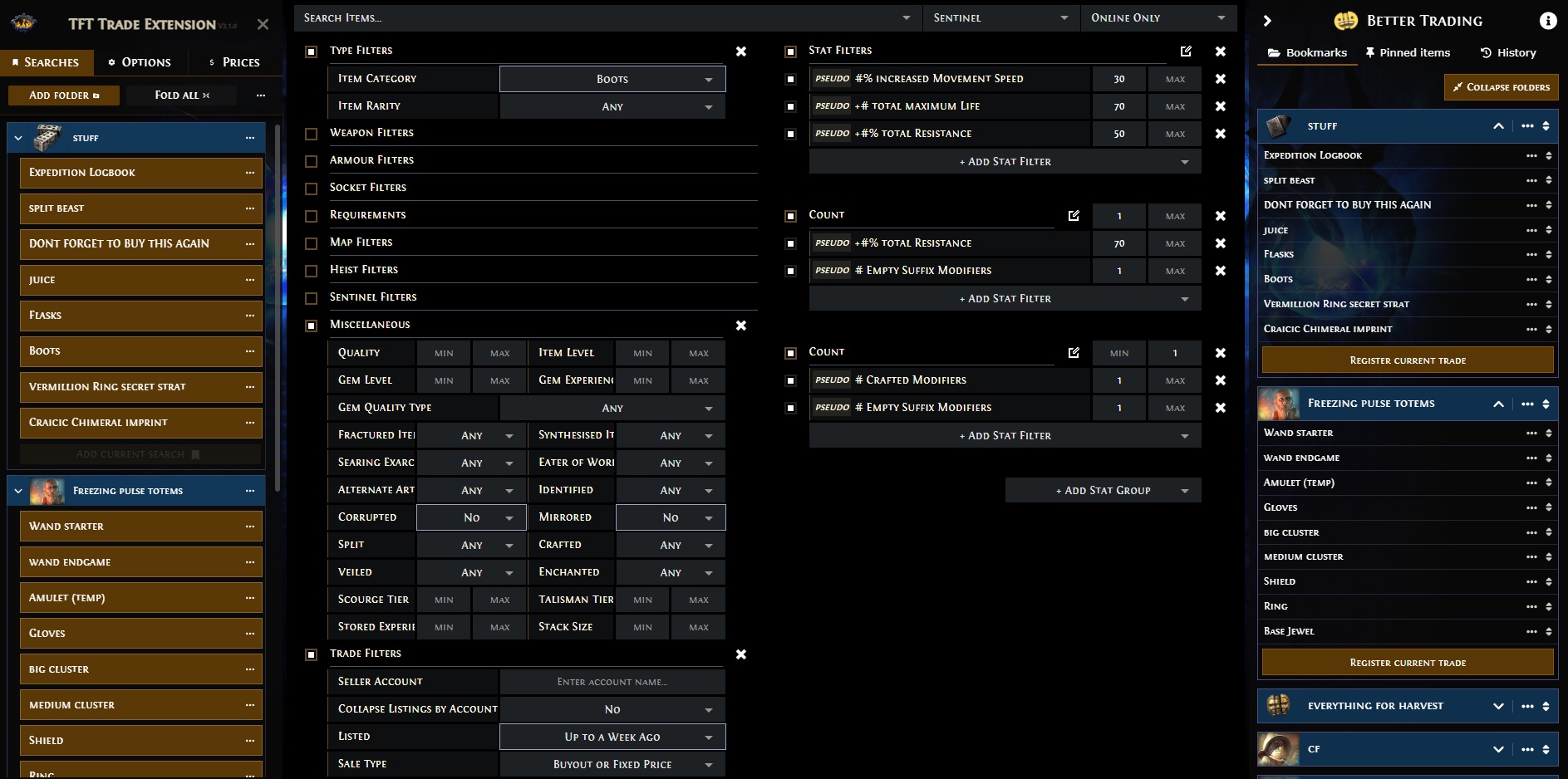
Task: Remove the second Count stat group
Action: click(x=1221, y=353)
